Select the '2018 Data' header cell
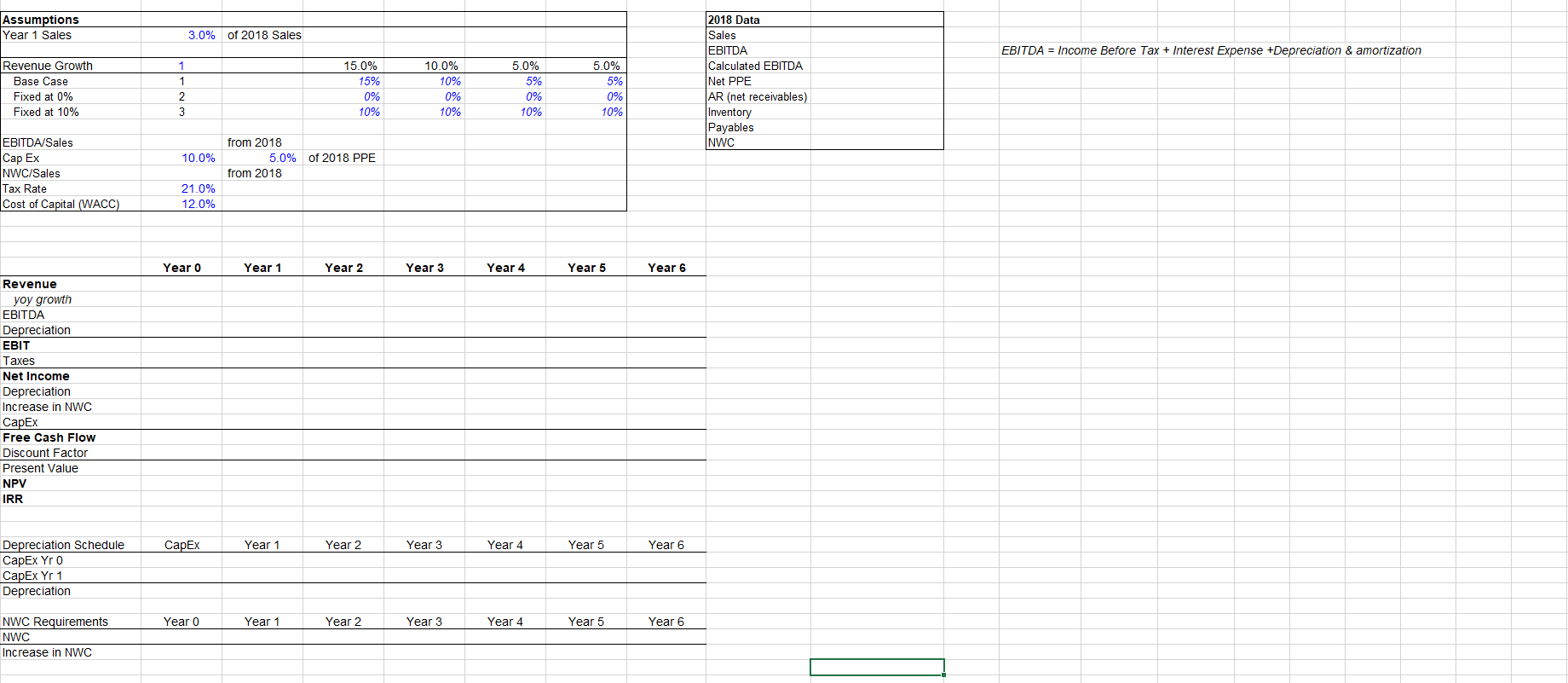Image resolution: width=1568 pixels, height=683 pixels. click(x=734, y=20)
